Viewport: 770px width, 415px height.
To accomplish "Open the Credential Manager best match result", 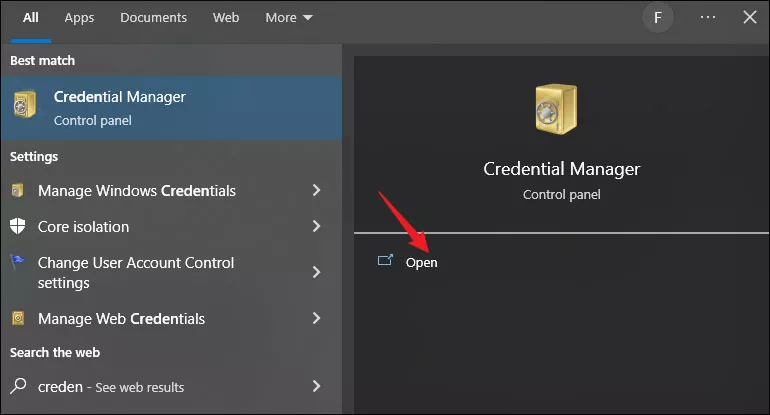I will click(171, 108).
